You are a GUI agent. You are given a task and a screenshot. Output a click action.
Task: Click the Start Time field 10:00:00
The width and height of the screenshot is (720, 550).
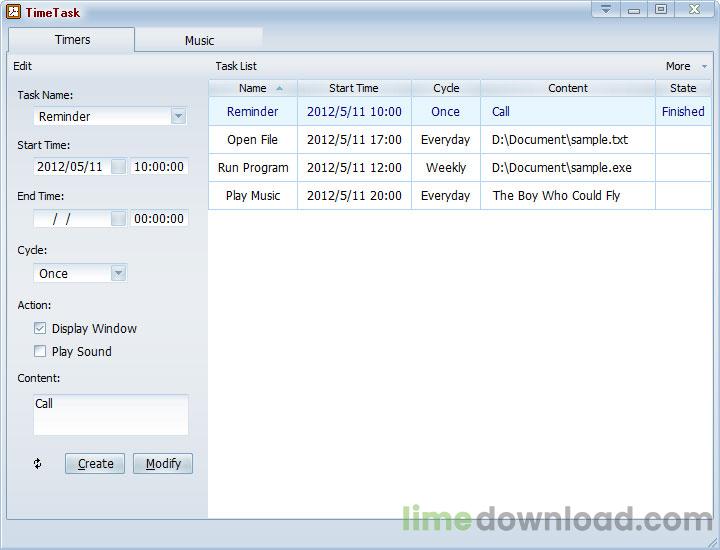[x=159, y=167]
